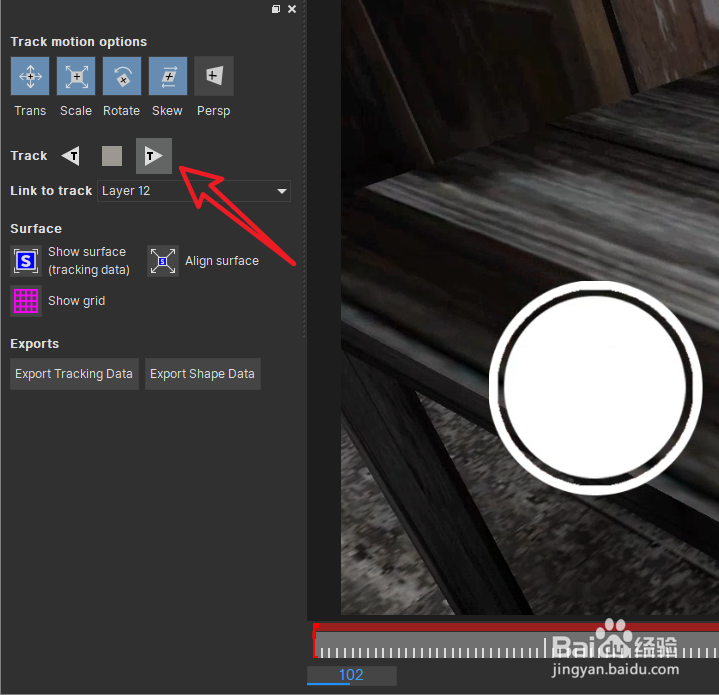The height and width of the screenshot is (695, 719).
Task: Enable Perspective motion tracking option
Action: tap(214, 76)
